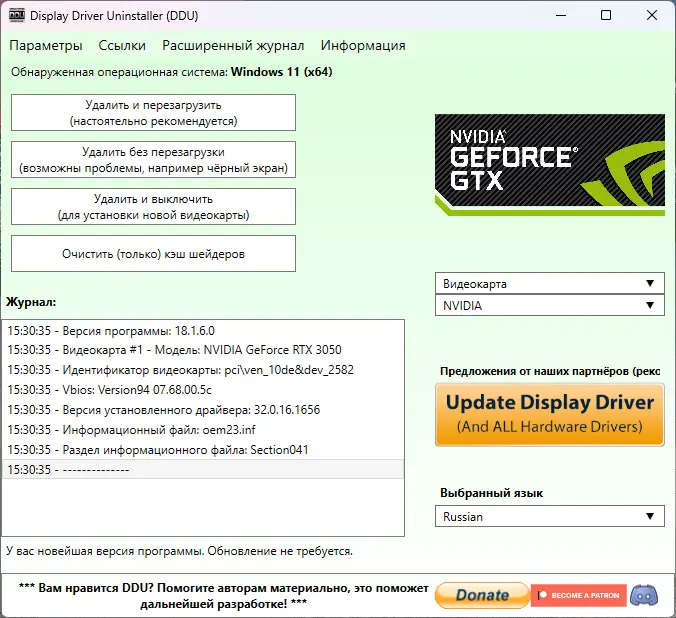Select log line Модель: NVIDIA GeForce RTX 3050
The height and width of the screenshot is (618, 676).
(x=203, y=350)
